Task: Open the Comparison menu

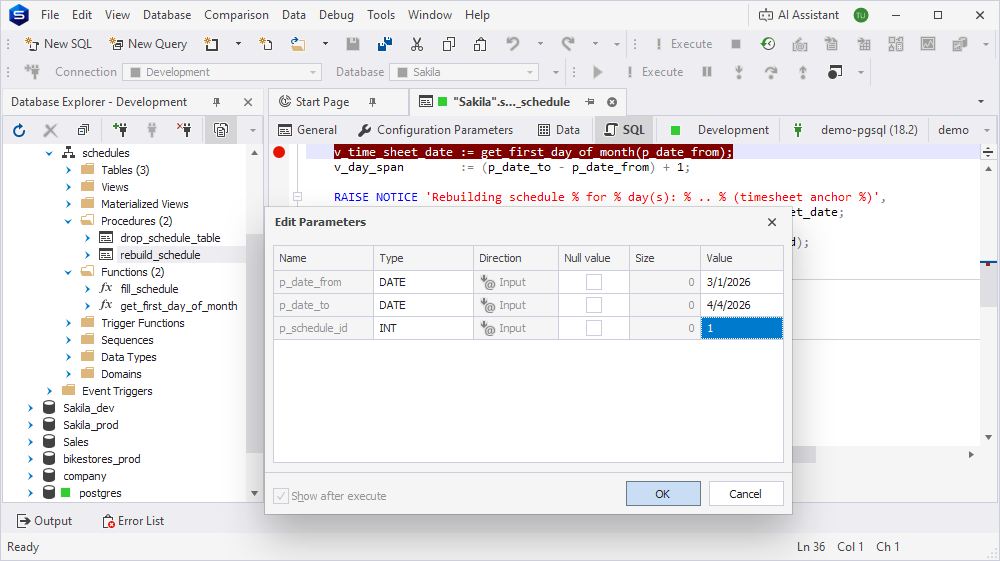Action: (236, 15)
